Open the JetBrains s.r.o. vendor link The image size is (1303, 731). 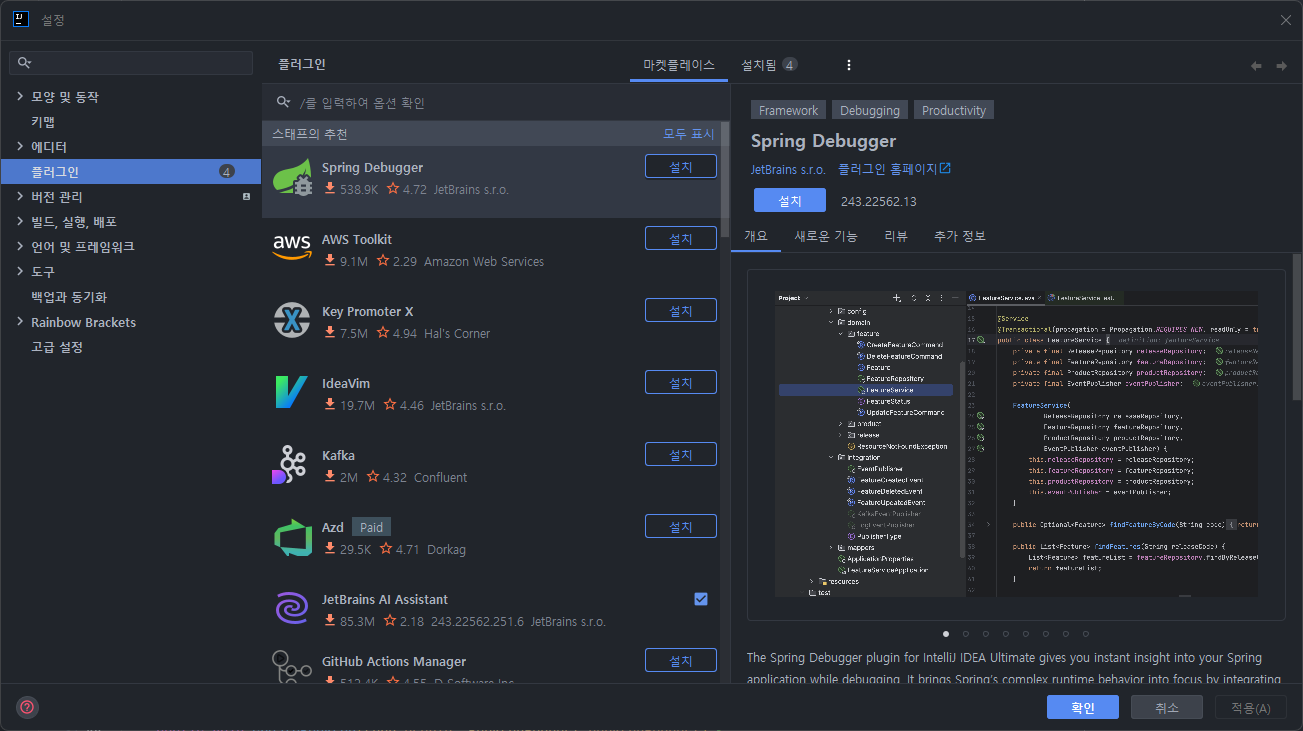pos(788,169)
